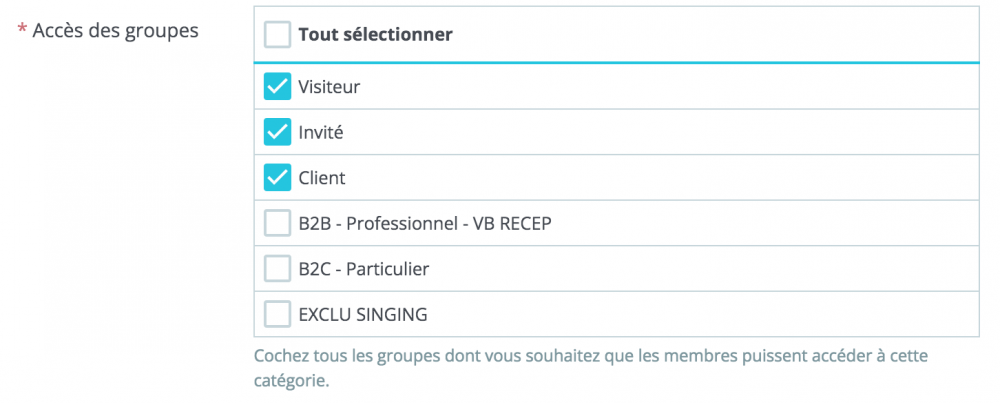Click the Invité label text
The image size is (1000, 403).
321,132
